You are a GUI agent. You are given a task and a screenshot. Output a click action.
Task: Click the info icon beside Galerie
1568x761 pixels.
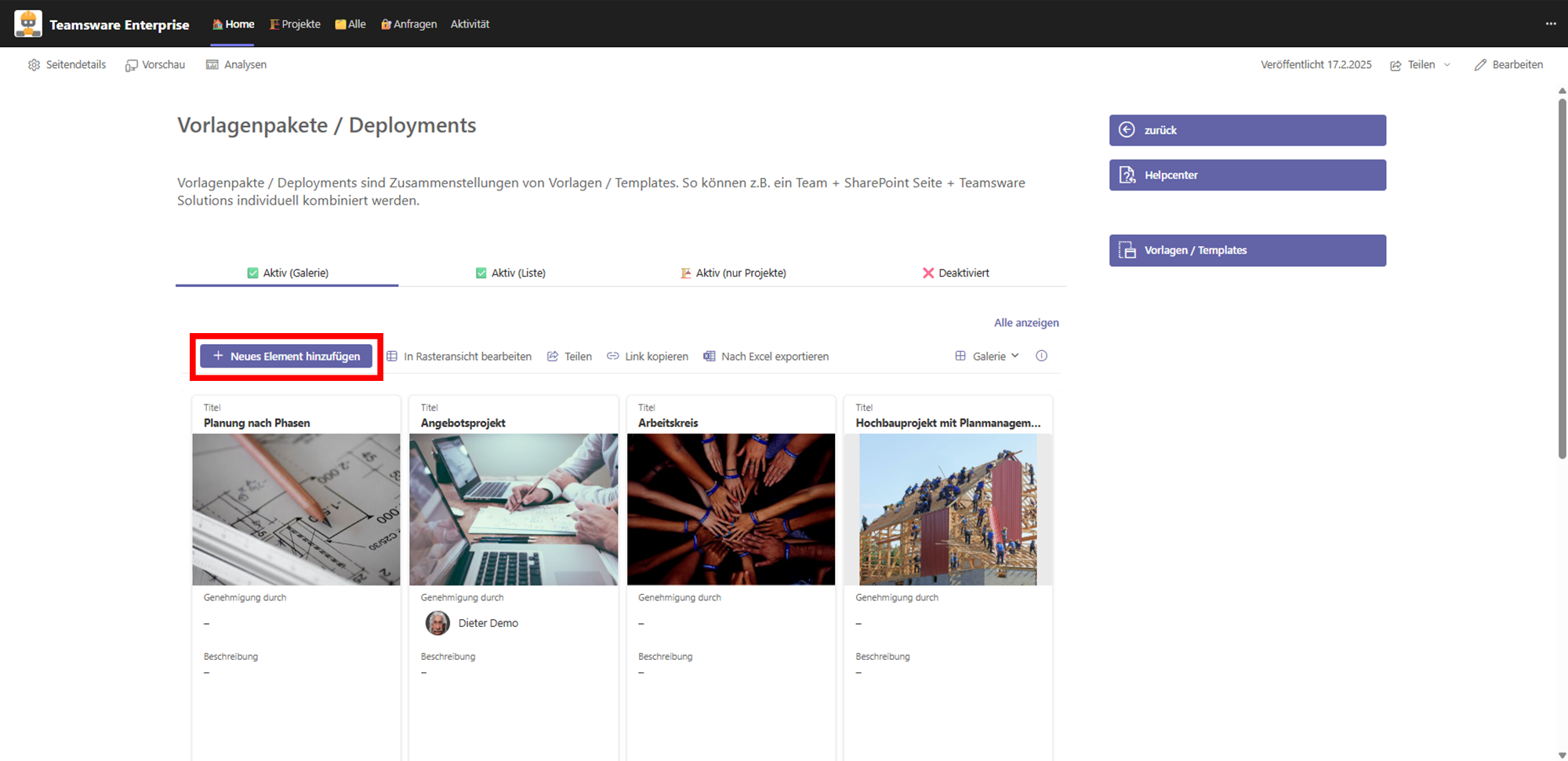tap(1041, 356)
